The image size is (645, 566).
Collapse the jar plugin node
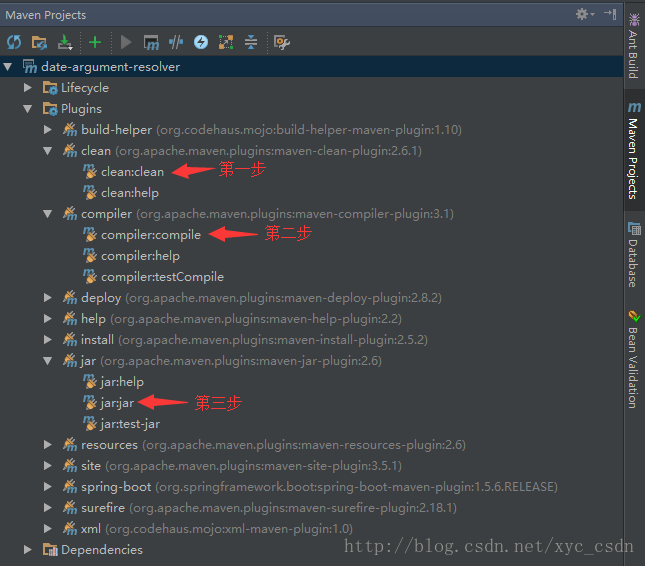(x=48, y=361)
